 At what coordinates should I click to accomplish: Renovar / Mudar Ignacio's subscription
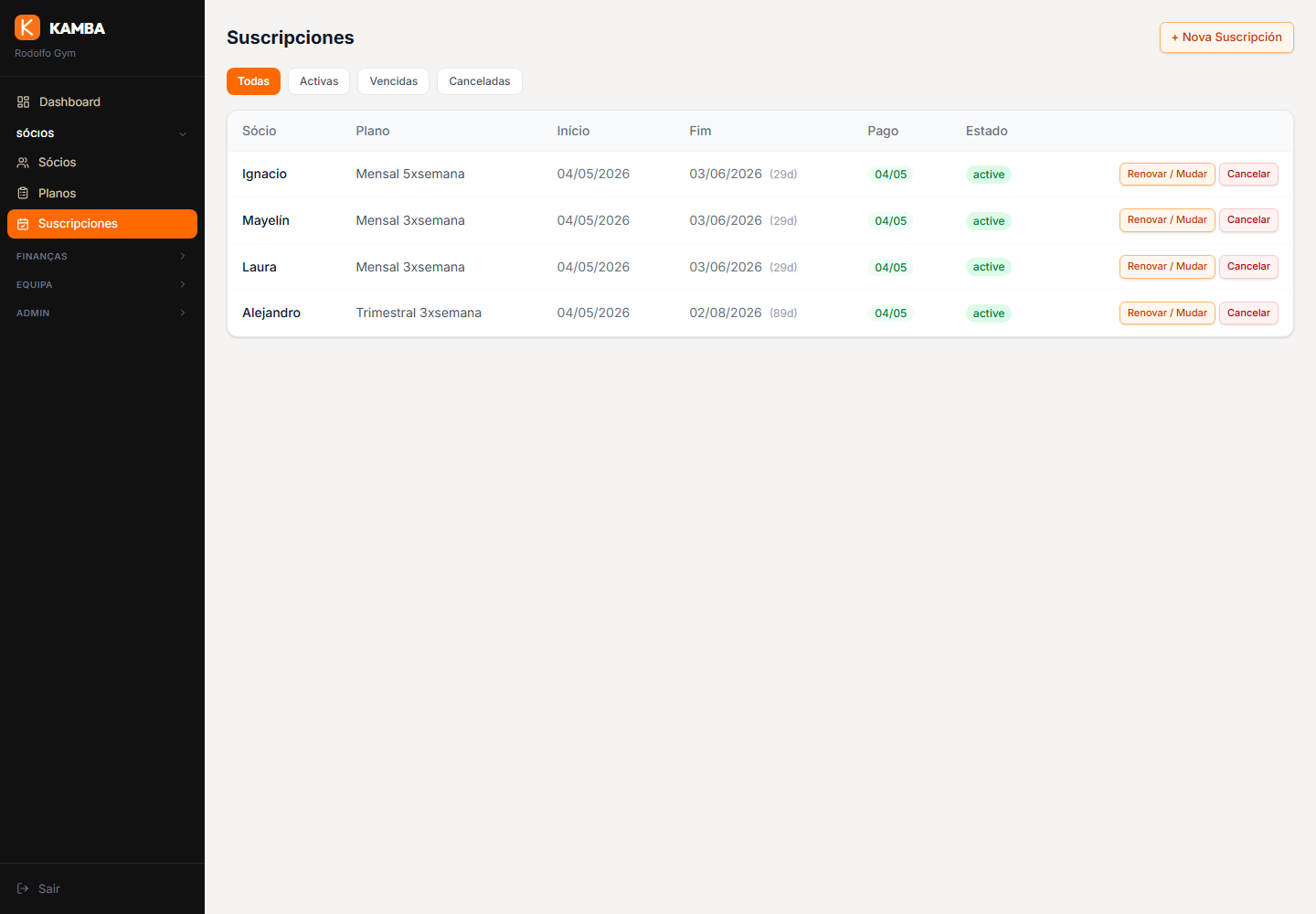[1167, 175]
